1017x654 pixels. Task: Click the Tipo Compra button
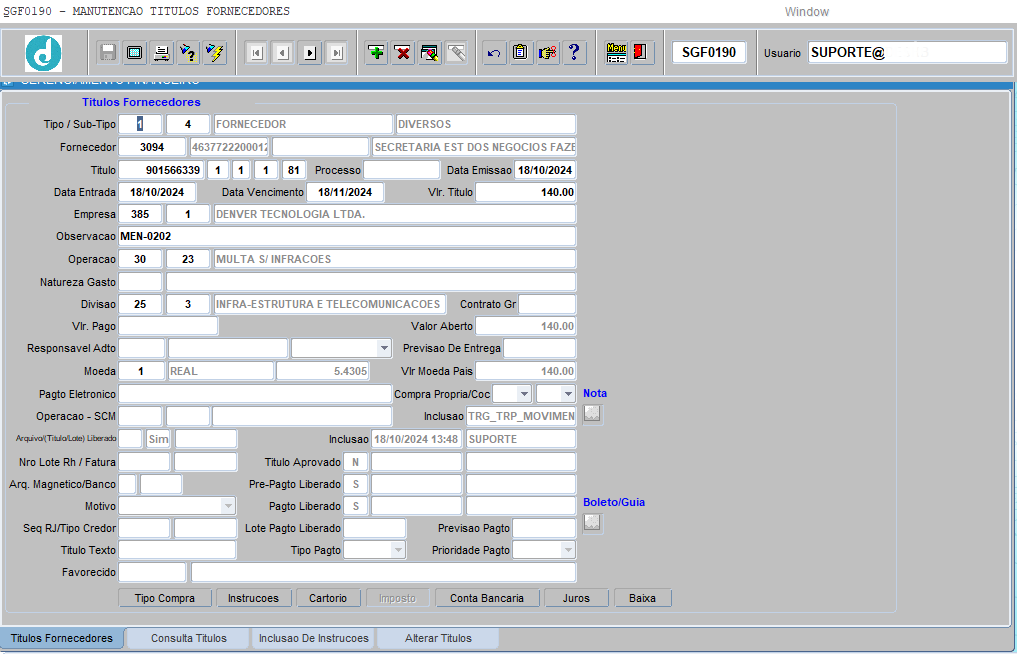click(165, 598)
